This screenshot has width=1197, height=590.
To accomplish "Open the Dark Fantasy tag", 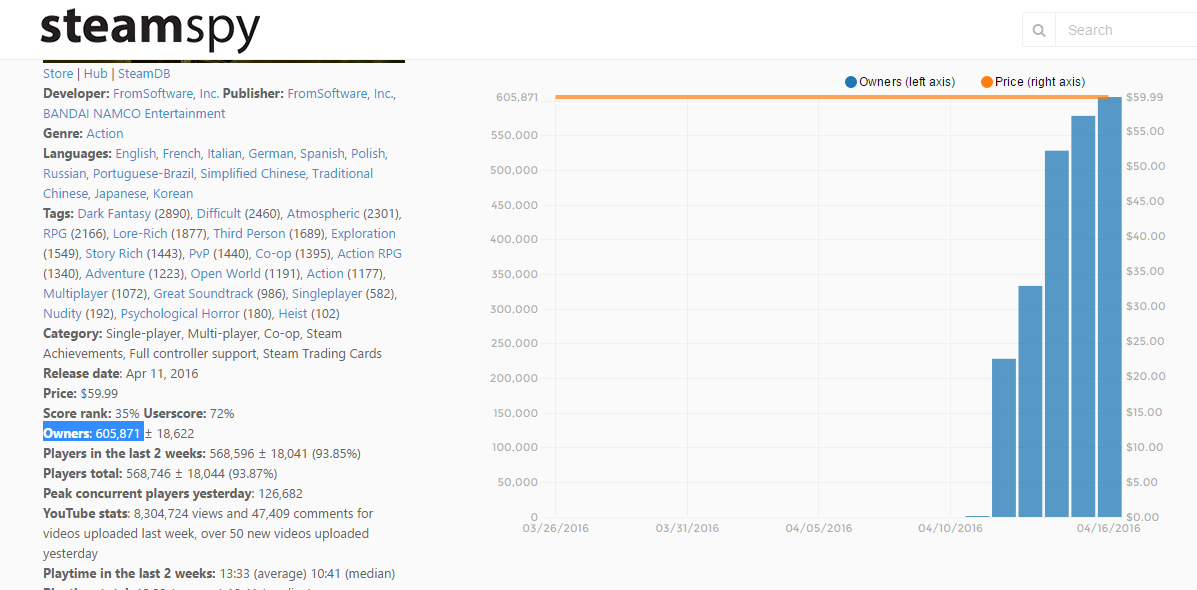I will (114, 213).
